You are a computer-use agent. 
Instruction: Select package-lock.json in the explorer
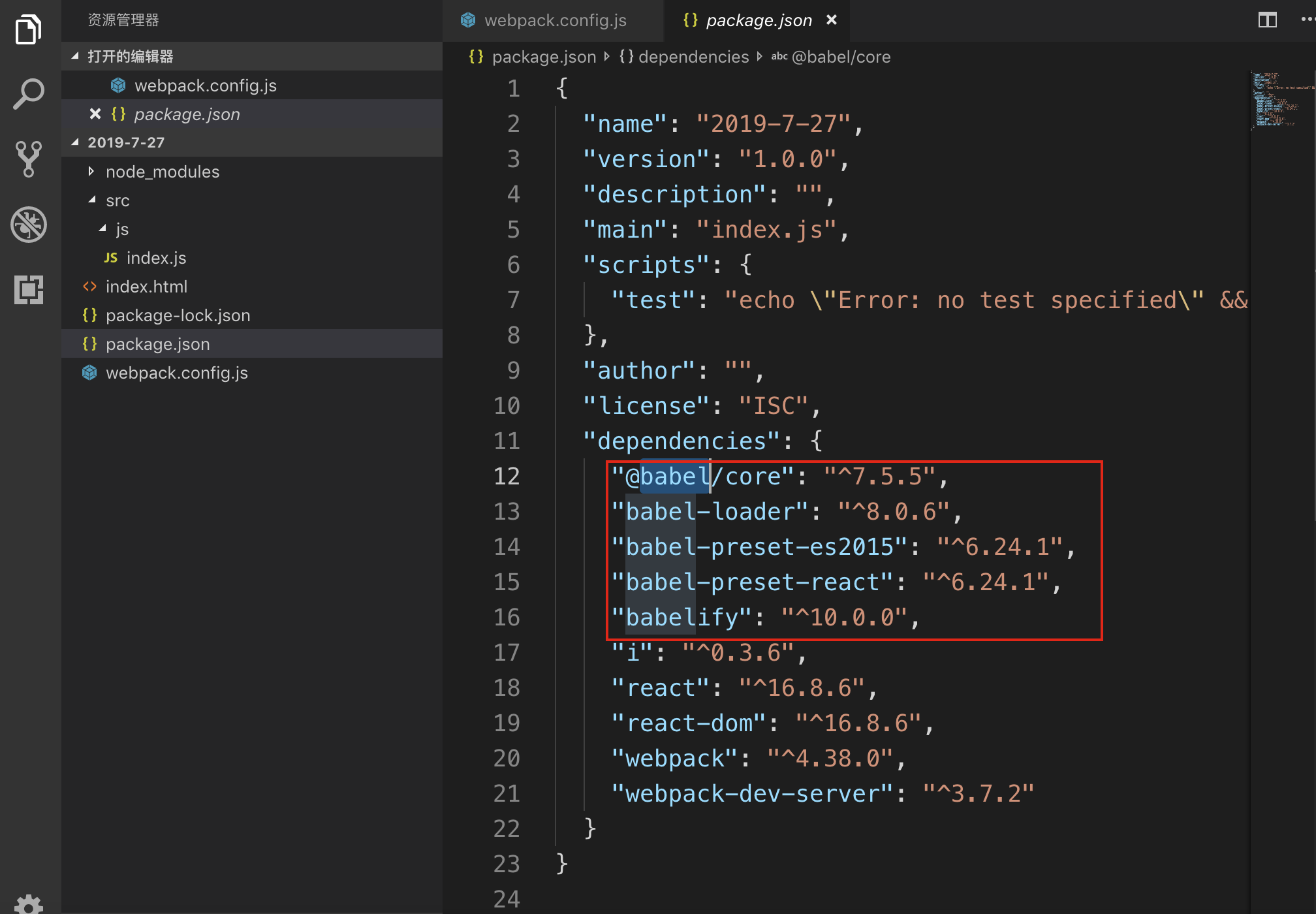(178, 315)
